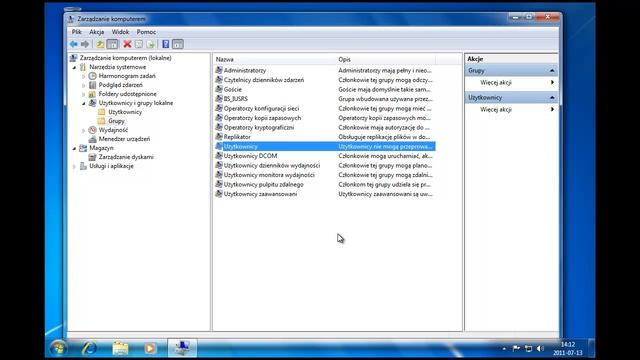The height and width of the screenshot is (360, 640).
Task: Open the Help question mark icon
Action: pos(166,44)
